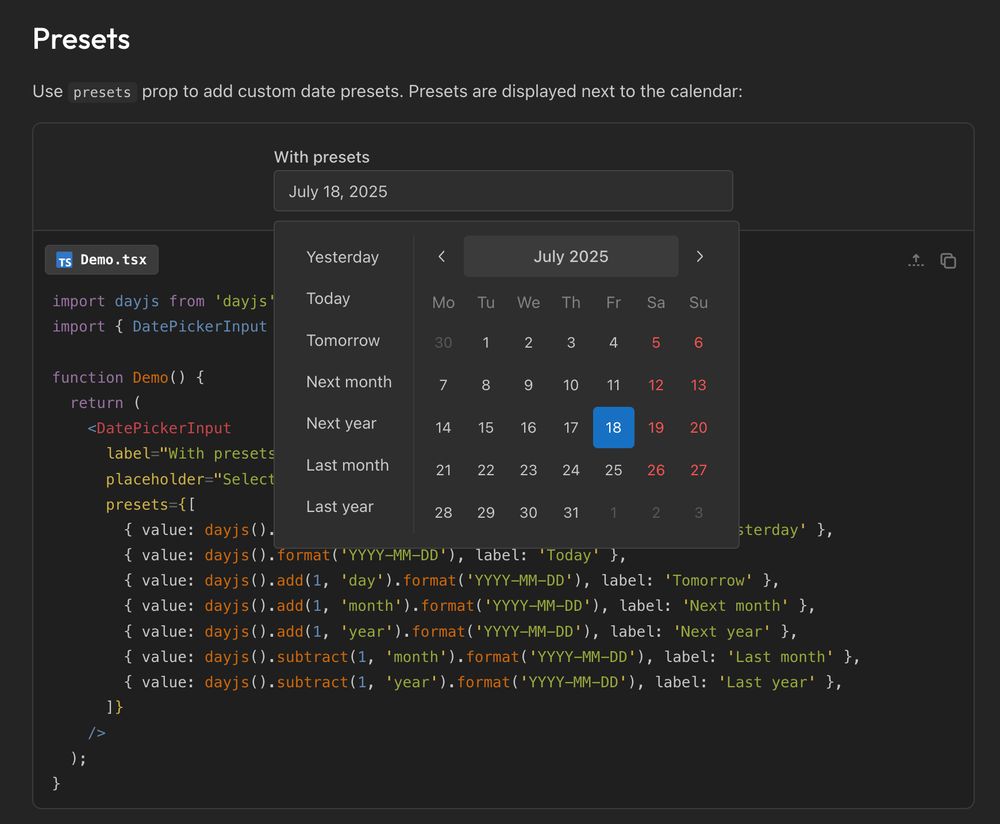
Task: Copy the Demo.tsx code with copy icon
Action: point(948,260)
